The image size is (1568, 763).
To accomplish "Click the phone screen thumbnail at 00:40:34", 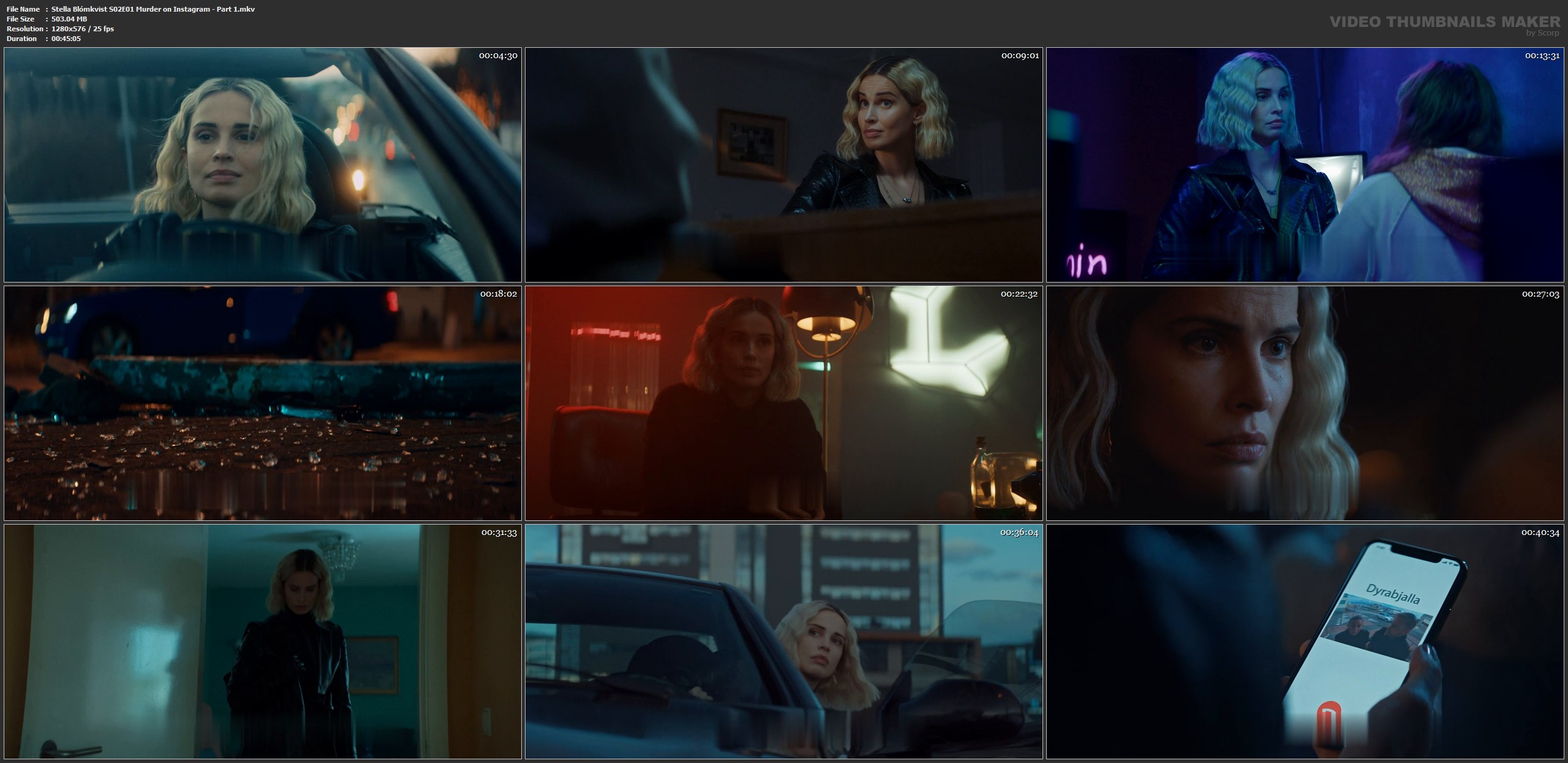I will (x=1305, y=641).
